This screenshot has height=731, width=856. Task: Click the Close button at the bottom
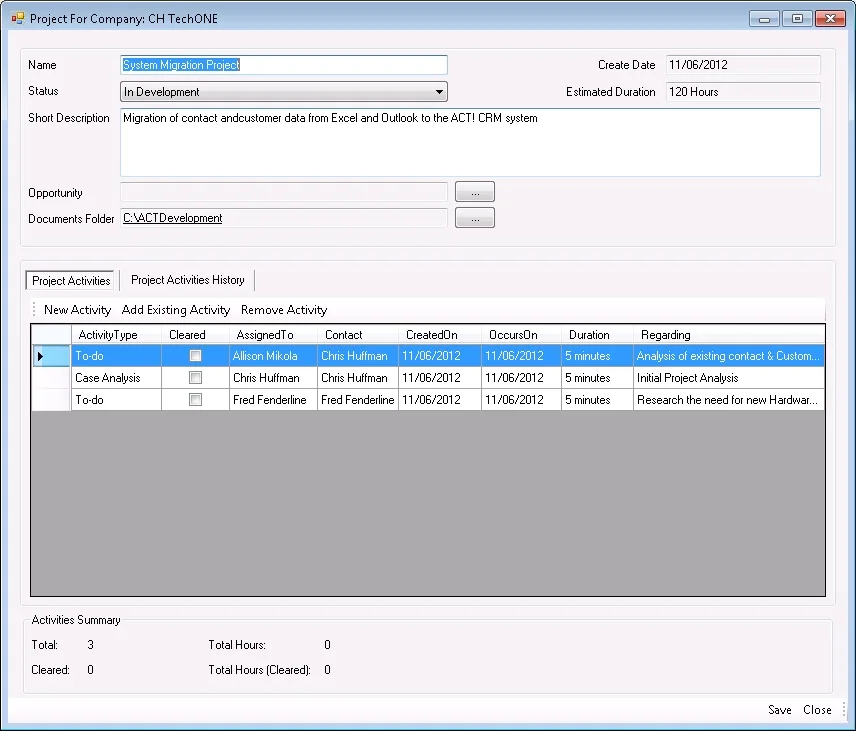point(817,710)
